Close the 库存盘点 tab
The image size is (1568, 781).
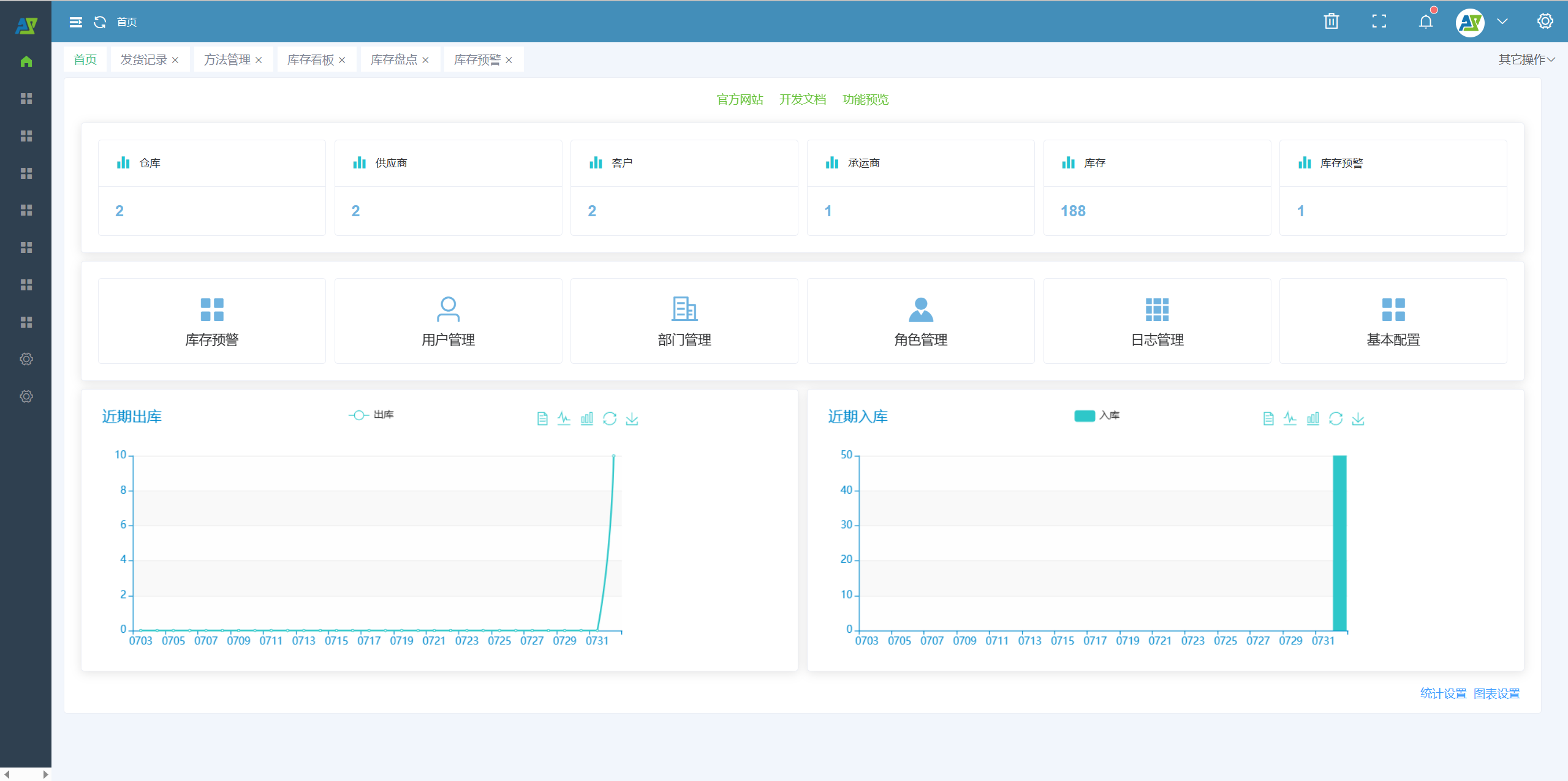(425, 60)
